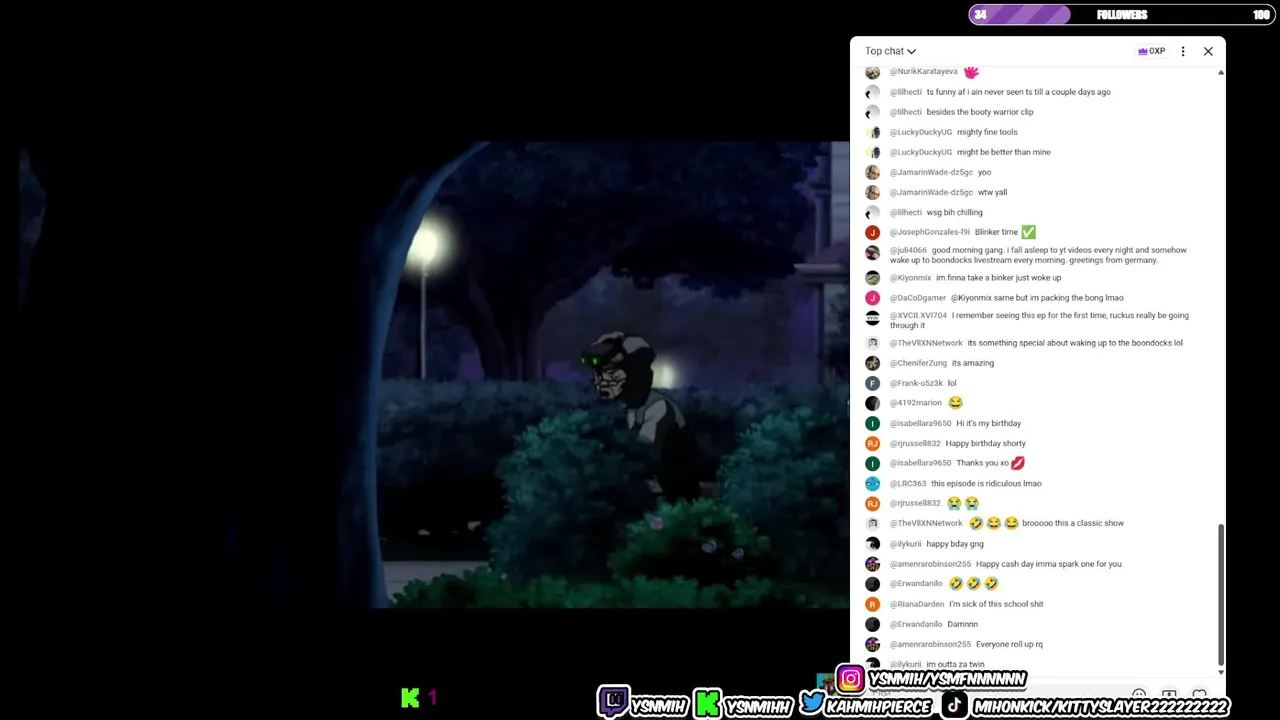
Task: Click avatar beside 'might be better than mine'
Action: point(873,152)
